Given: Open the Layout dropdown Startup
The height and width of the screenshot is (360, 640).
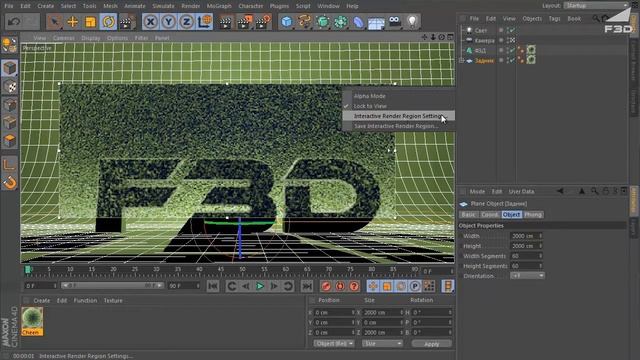Looking at the screenshot, I should click(596, 6).
